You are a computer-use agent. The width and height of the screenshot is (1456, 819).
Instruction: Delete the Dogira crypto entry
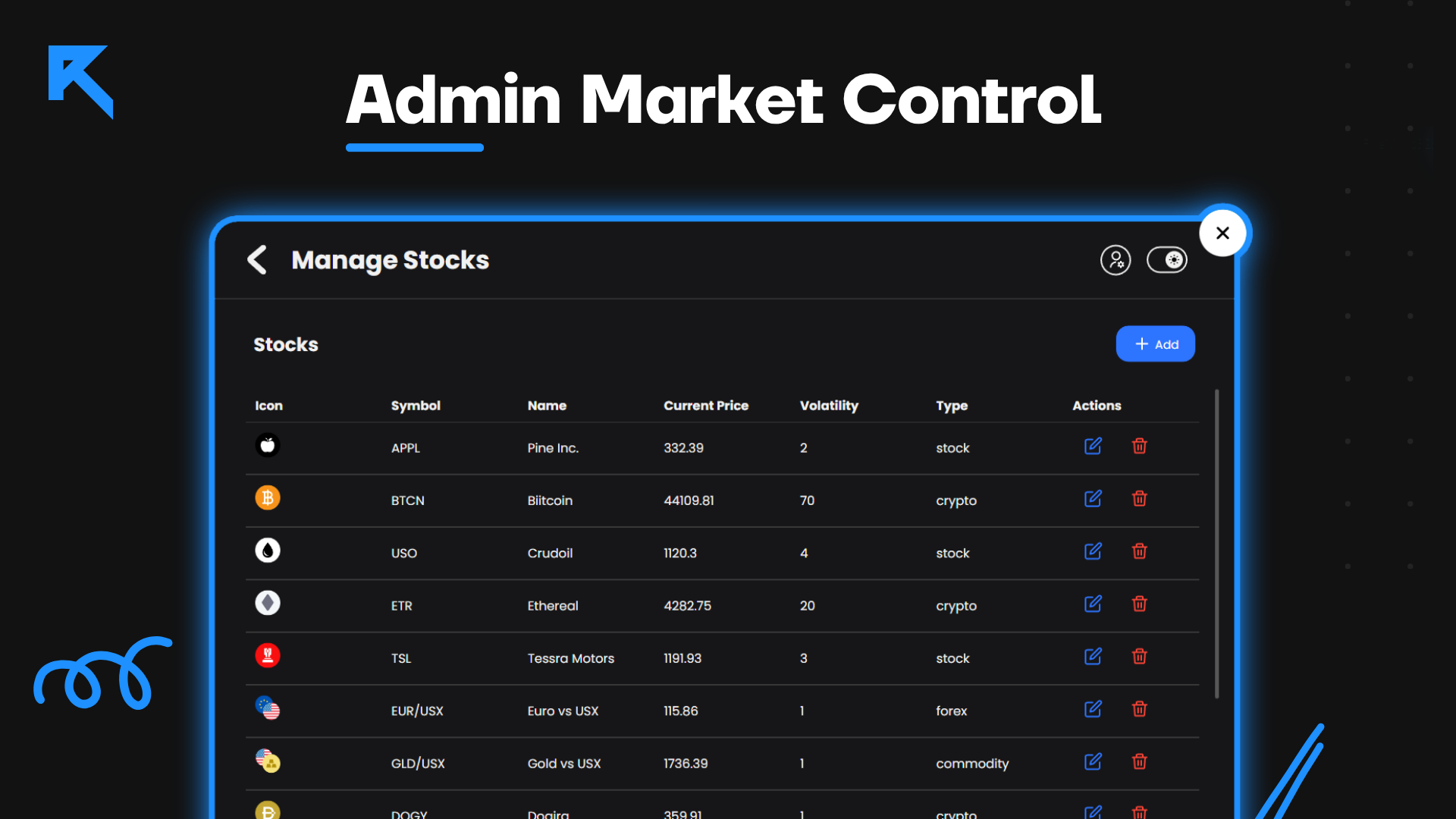(1140, 811)
